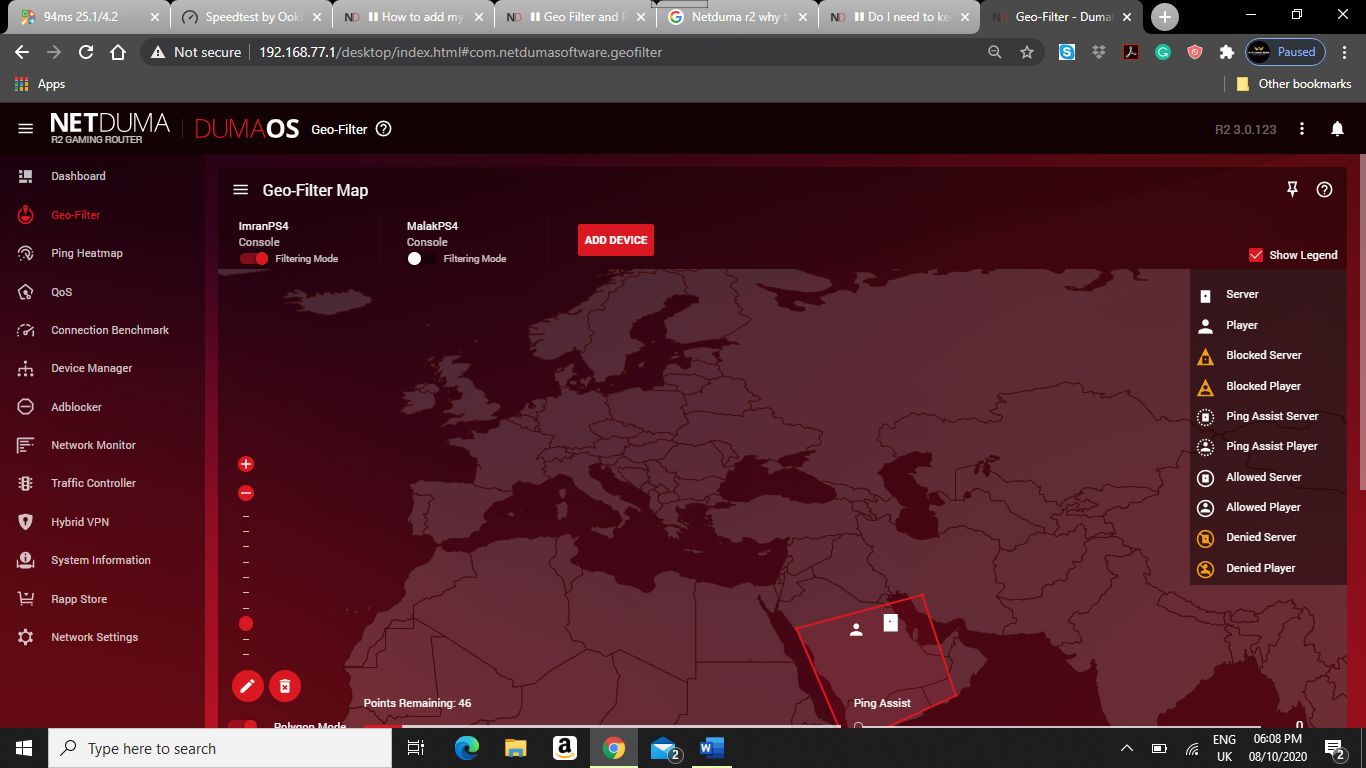This screenshot has height=768, width=1366.
Task: Click the Traffic Controller sidebar icon
Action: click(26, 483)
